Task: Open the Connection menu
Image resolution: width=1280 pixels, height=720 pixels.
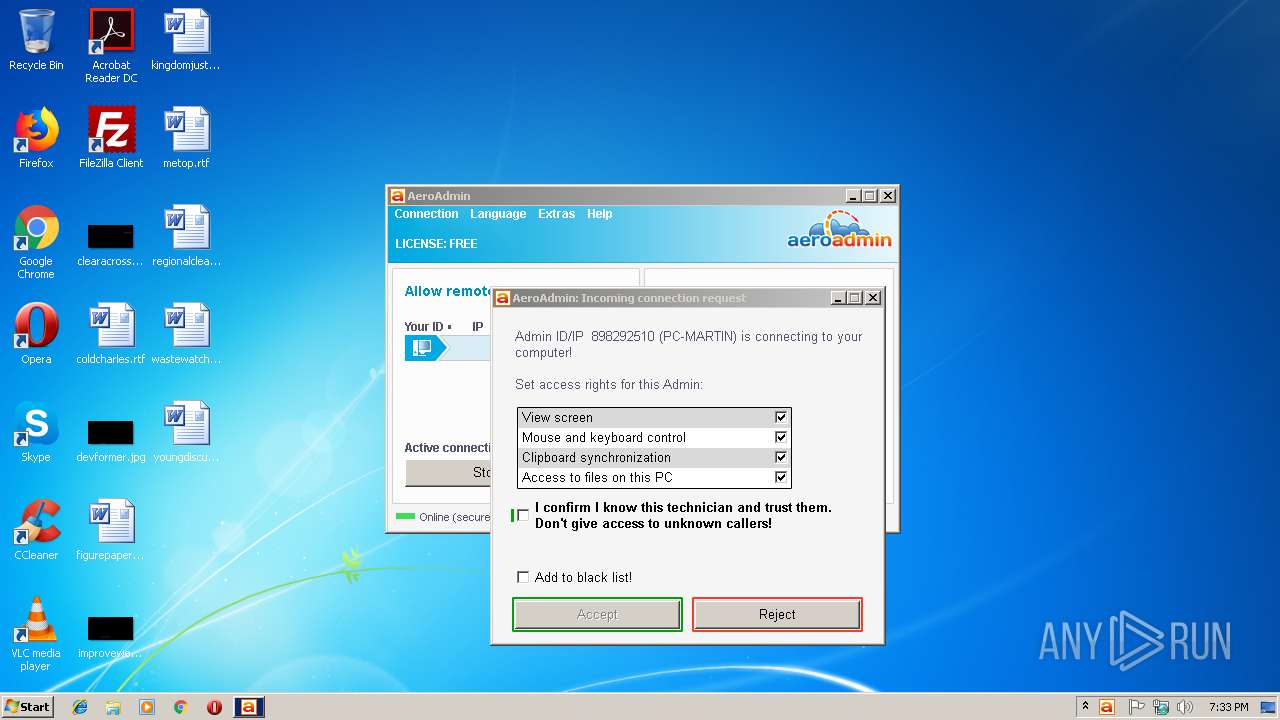Action: click(426, 214)
